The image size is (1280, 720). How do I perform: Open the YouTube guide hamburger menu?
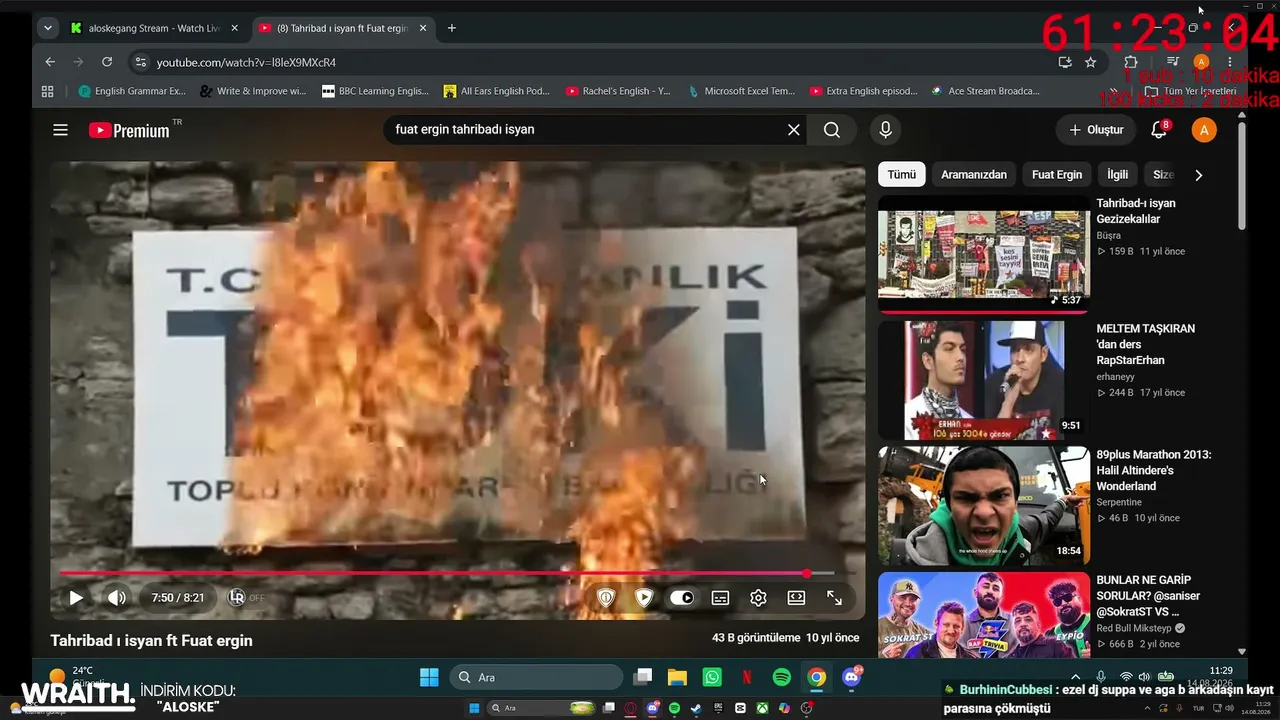coord(60,130)
